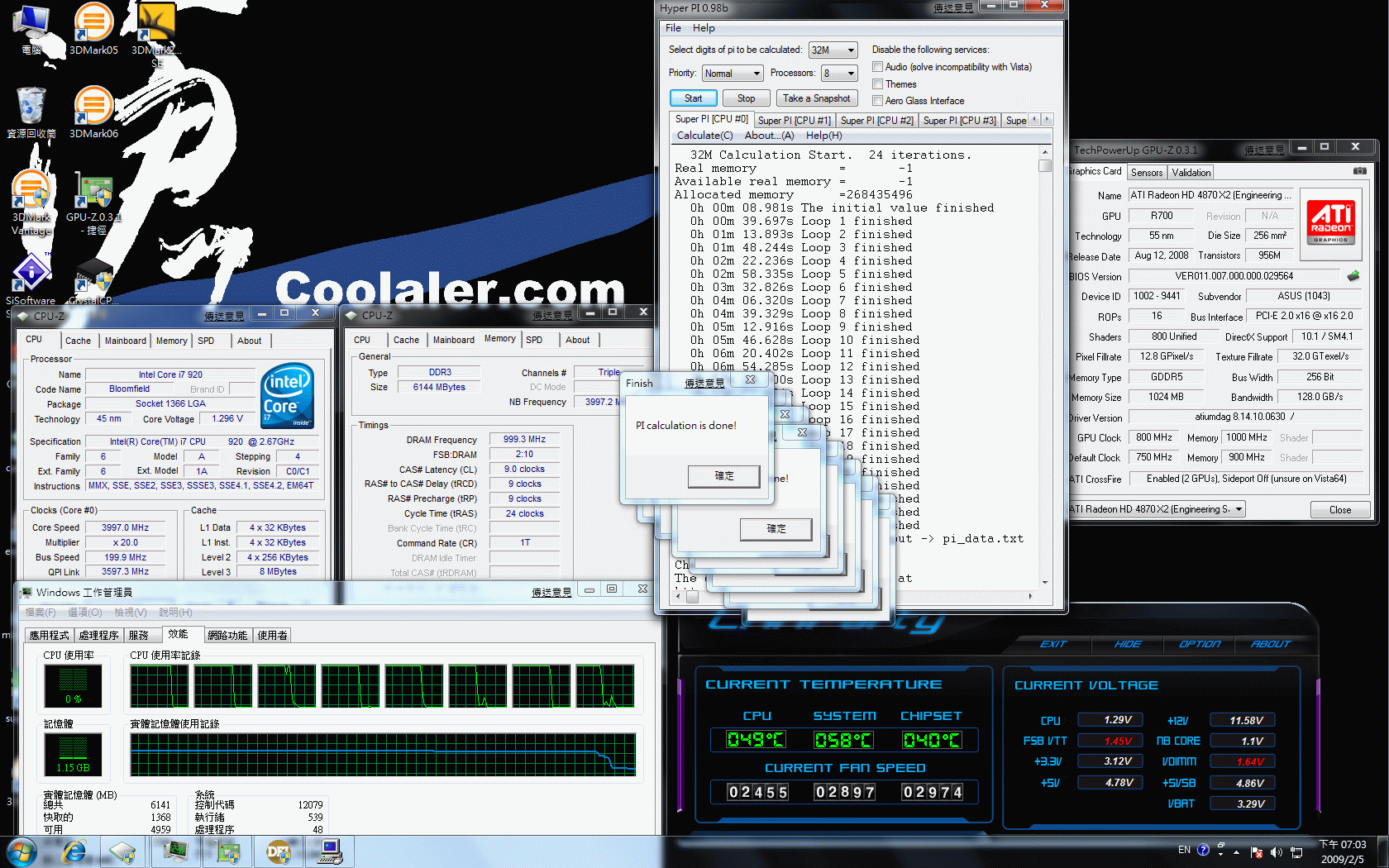Click the clock in the taskbar

pos(1342,851)
